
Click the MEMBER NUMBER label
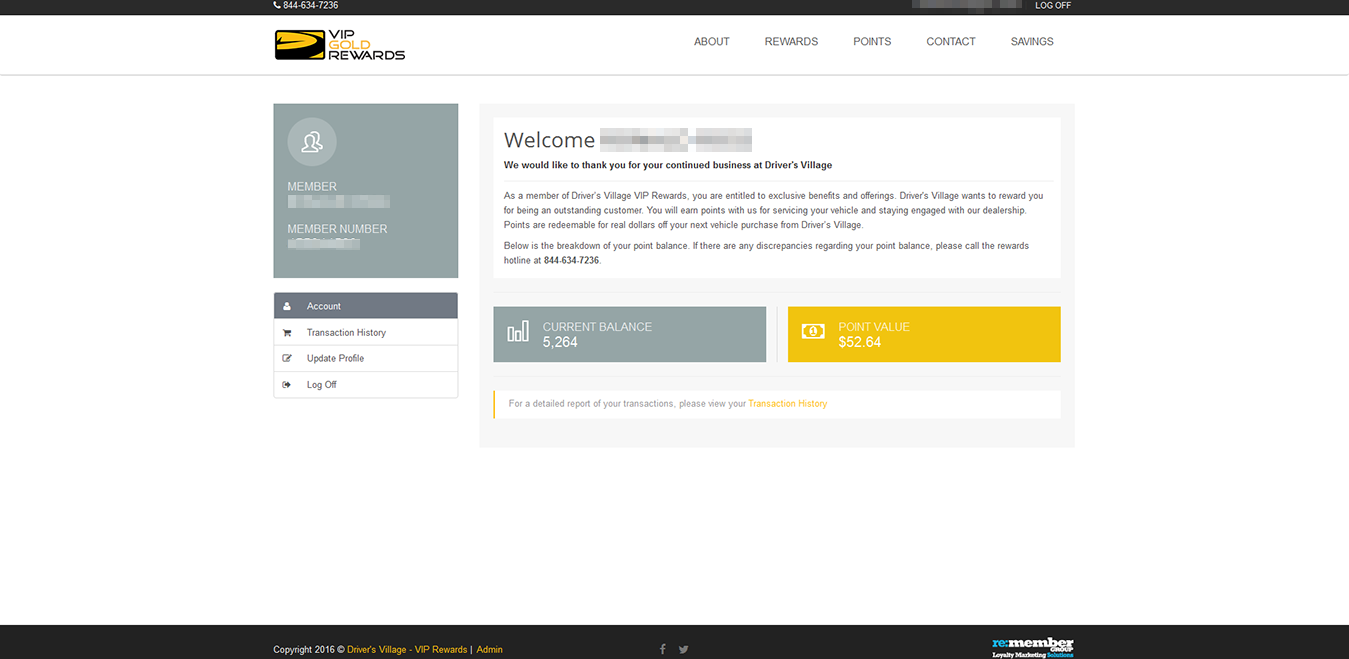pyautogui.click(x=337, y=229)
